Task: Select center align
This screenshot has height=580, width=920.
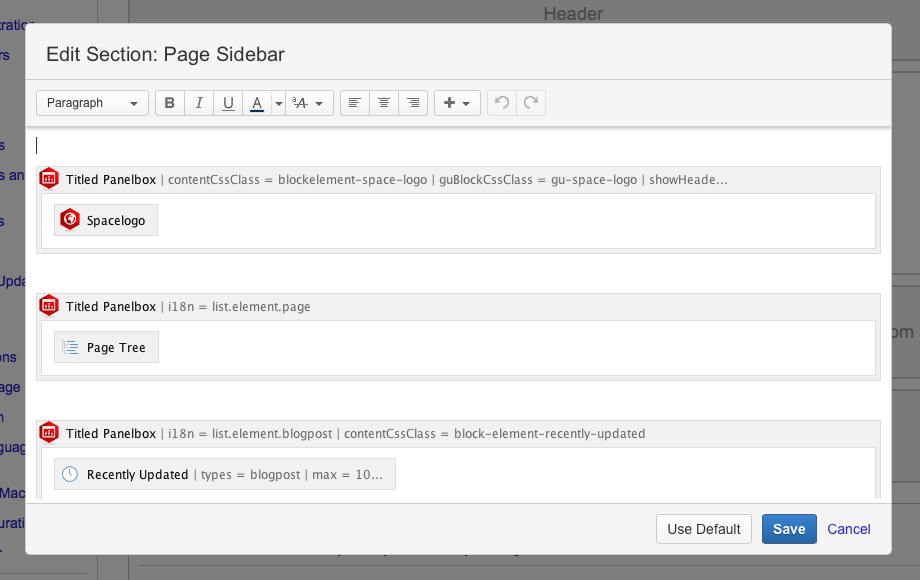Action: click(x=384, y=102)
